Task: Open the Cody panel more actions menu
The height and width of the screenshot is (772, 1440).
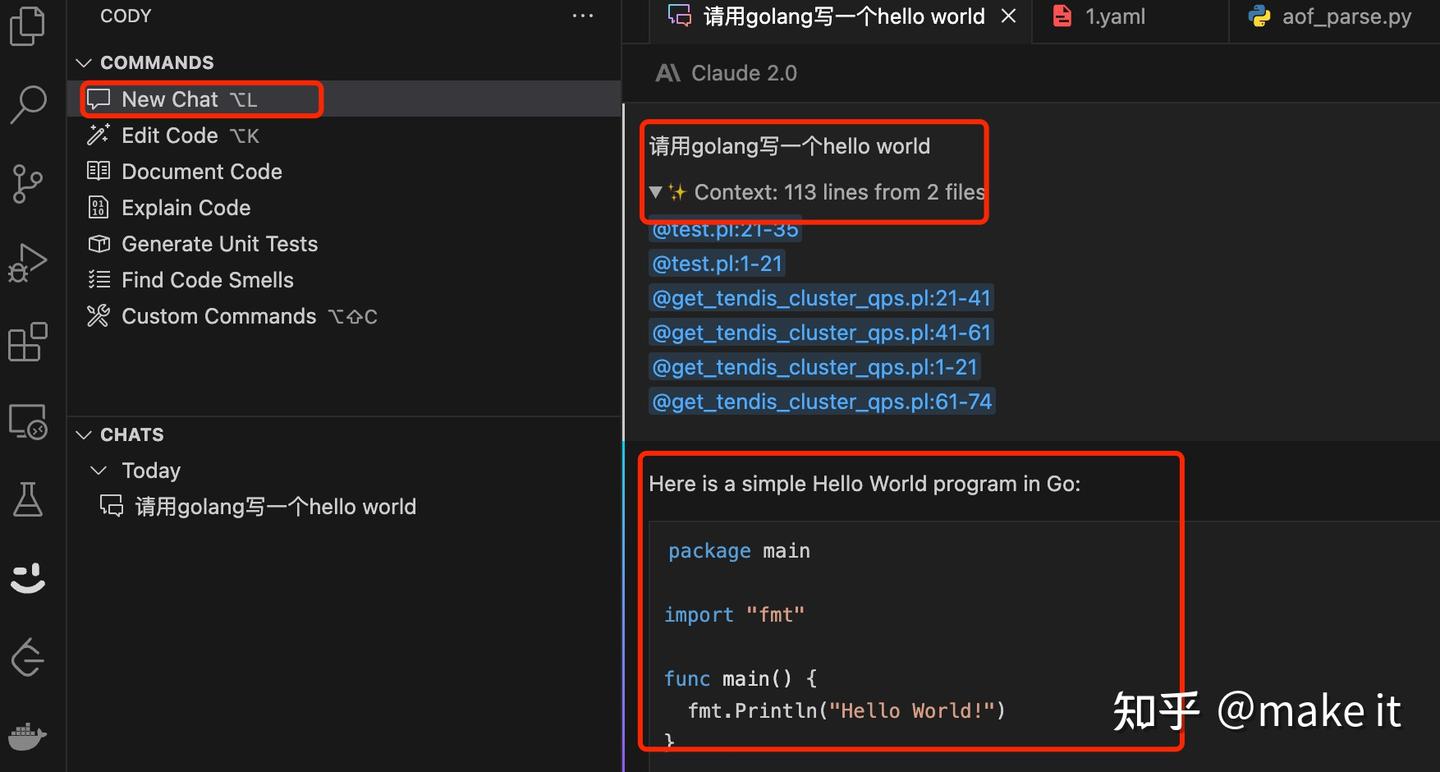Action: click(x=582, y=15)
